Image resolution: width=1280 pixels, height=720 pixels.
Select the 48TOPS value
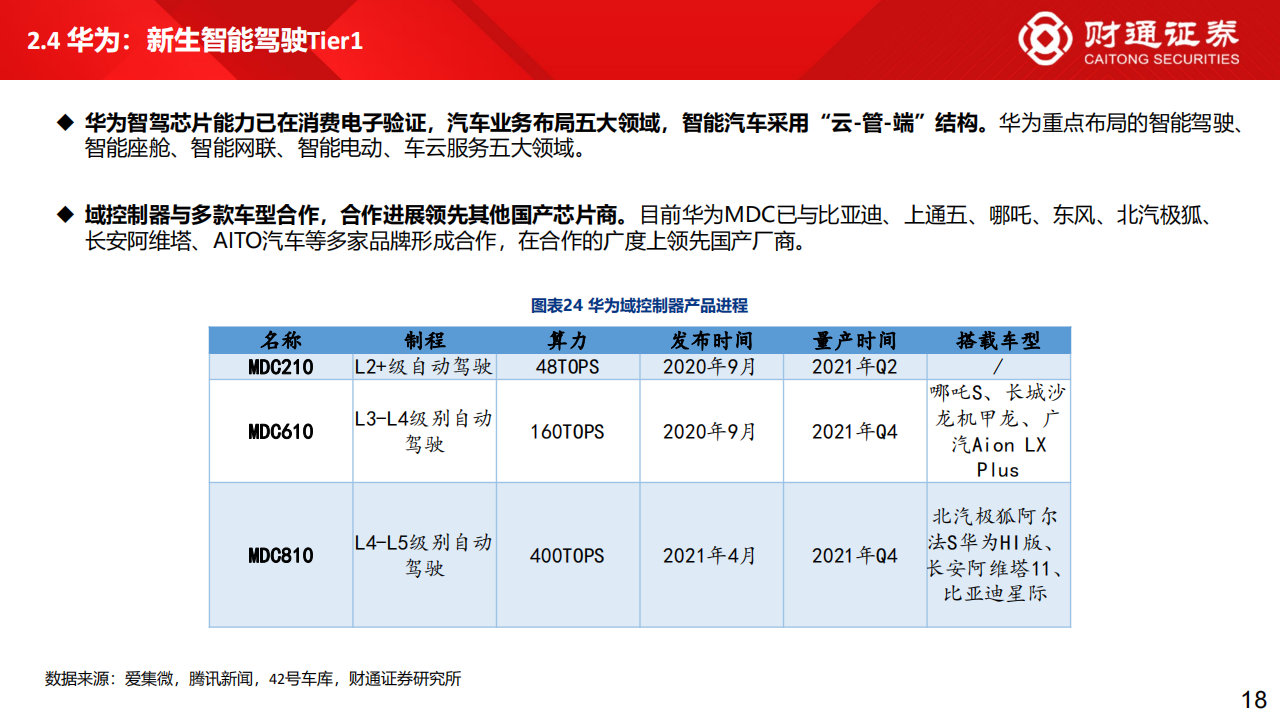pyautogui.click(x=567, y=367)
